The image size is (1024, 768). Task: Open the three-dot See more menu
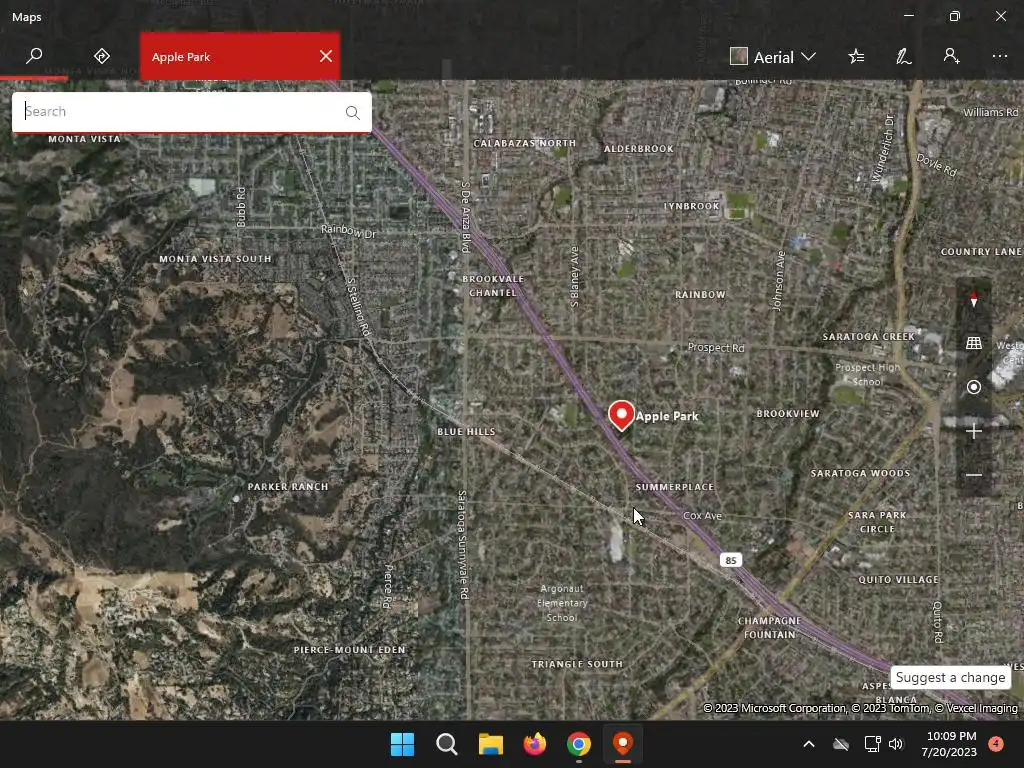999,56
